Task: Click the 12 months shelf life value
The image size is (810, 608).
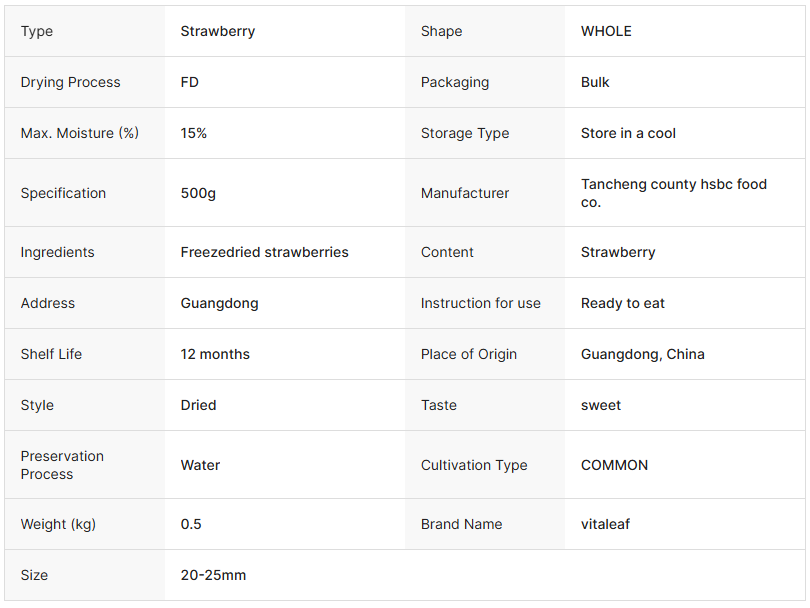Action: tap(215, 354)
